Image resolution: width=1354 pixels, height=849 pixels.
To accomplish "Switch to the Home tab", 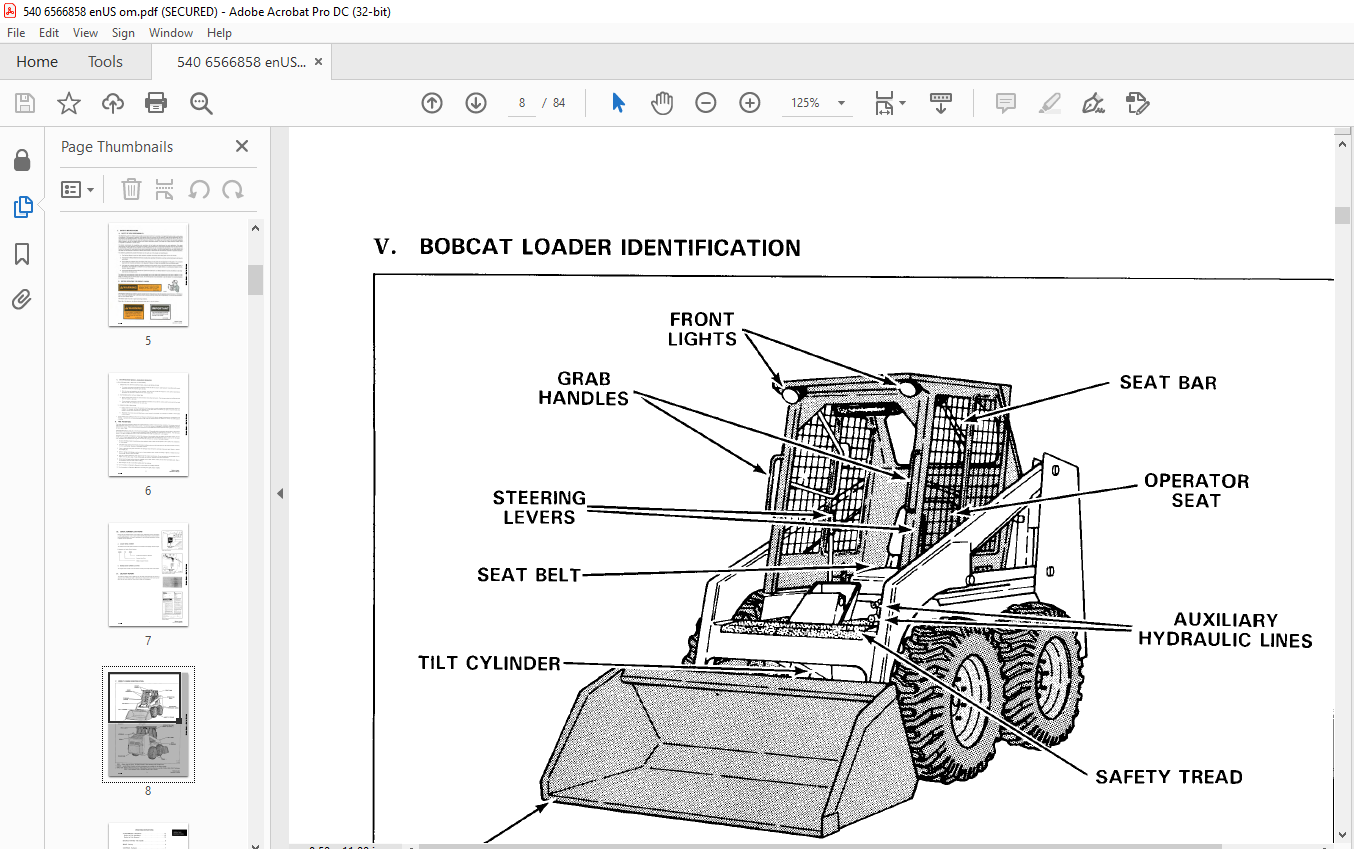I will tap(37, 62).
